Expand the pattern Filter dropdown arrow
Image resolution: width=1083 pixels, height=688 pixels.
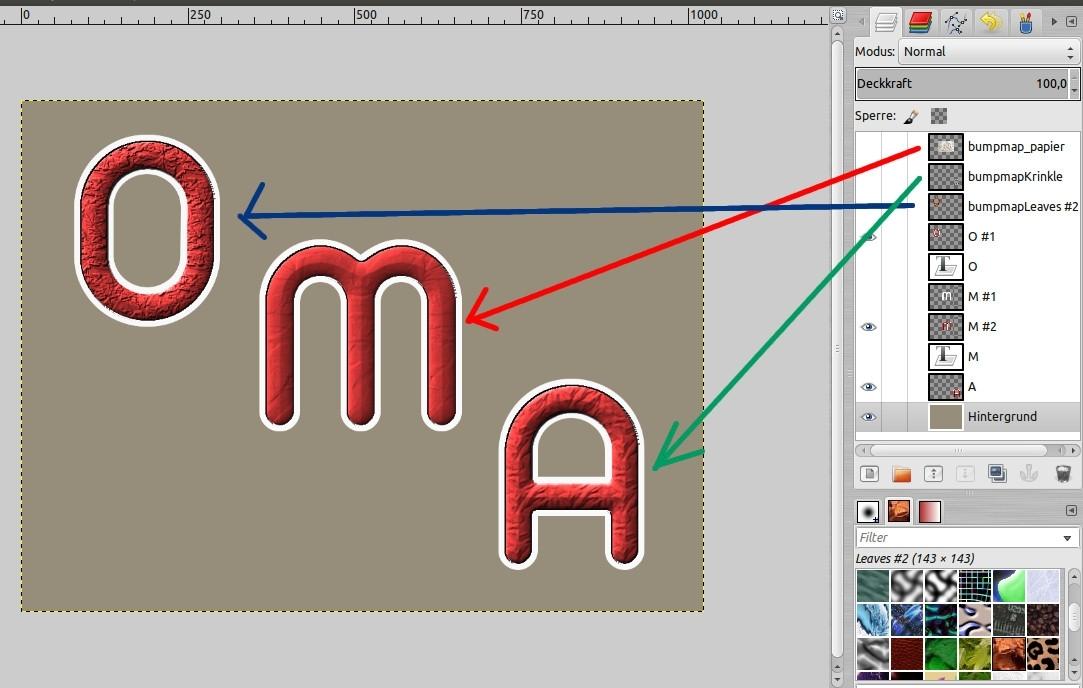[1068, 538]
